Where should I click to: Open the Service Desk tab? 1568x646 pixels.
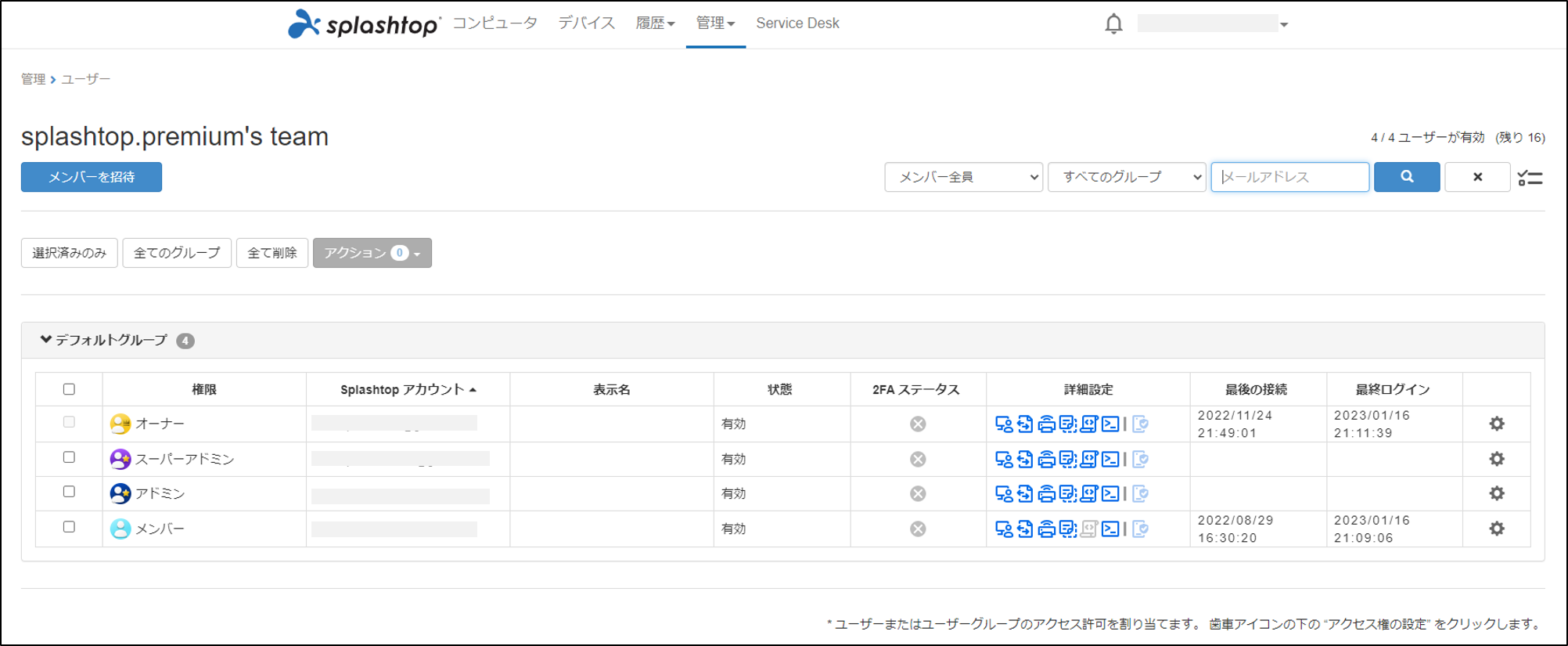797,23
